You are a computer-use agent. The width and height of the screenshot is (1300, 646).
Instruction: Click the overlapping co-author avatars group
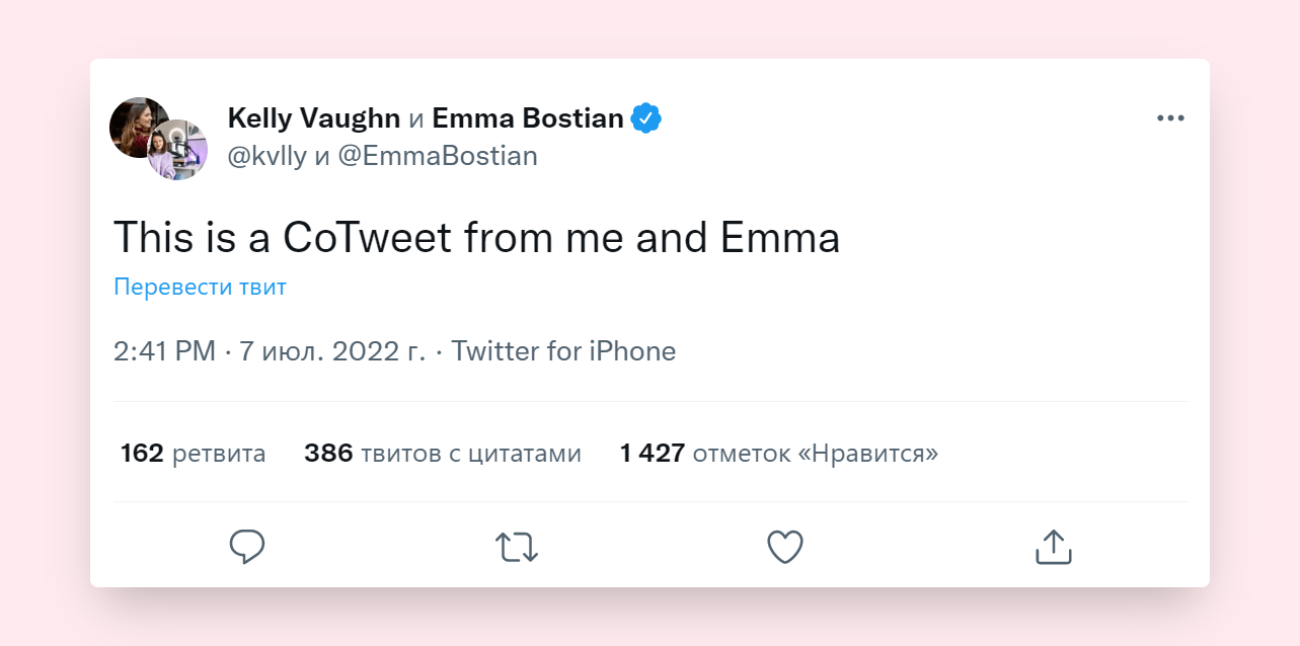click(157, 137)
